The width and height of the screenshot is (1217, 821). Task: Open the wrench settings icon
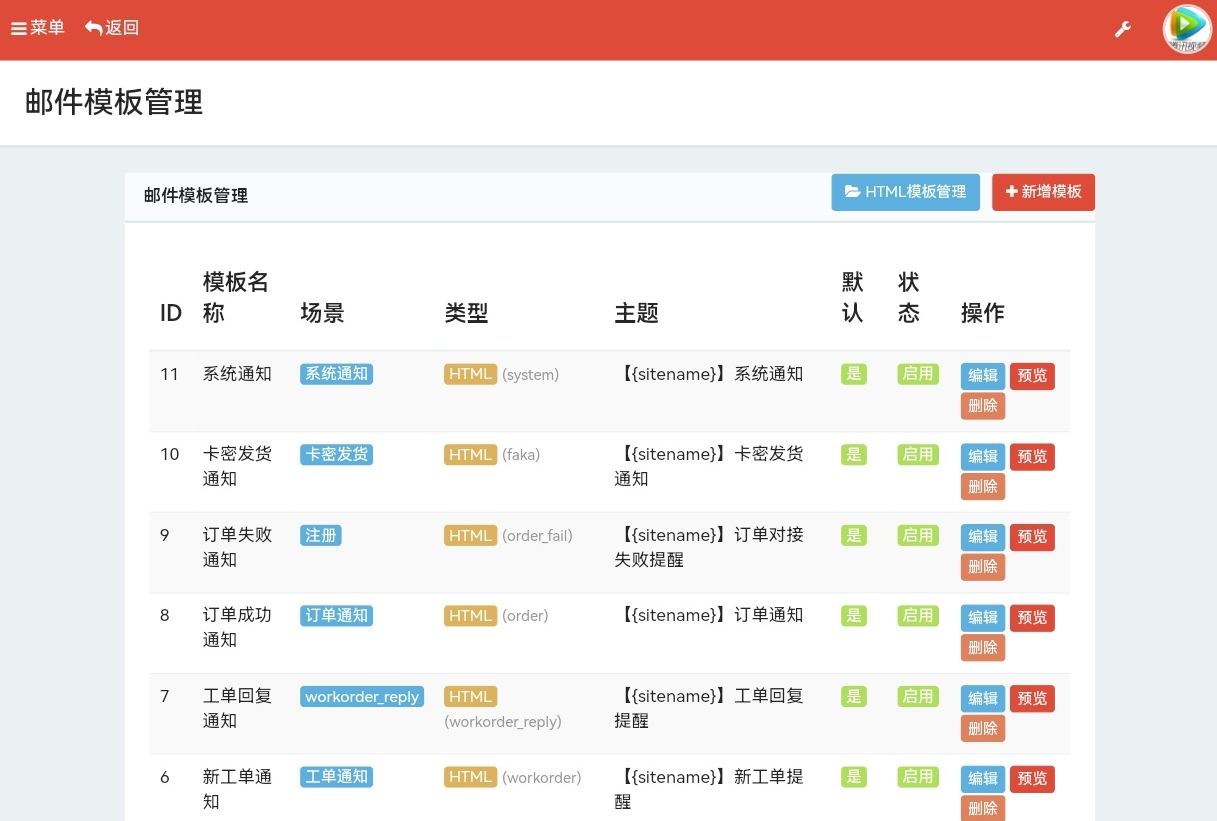(1123, 29)
